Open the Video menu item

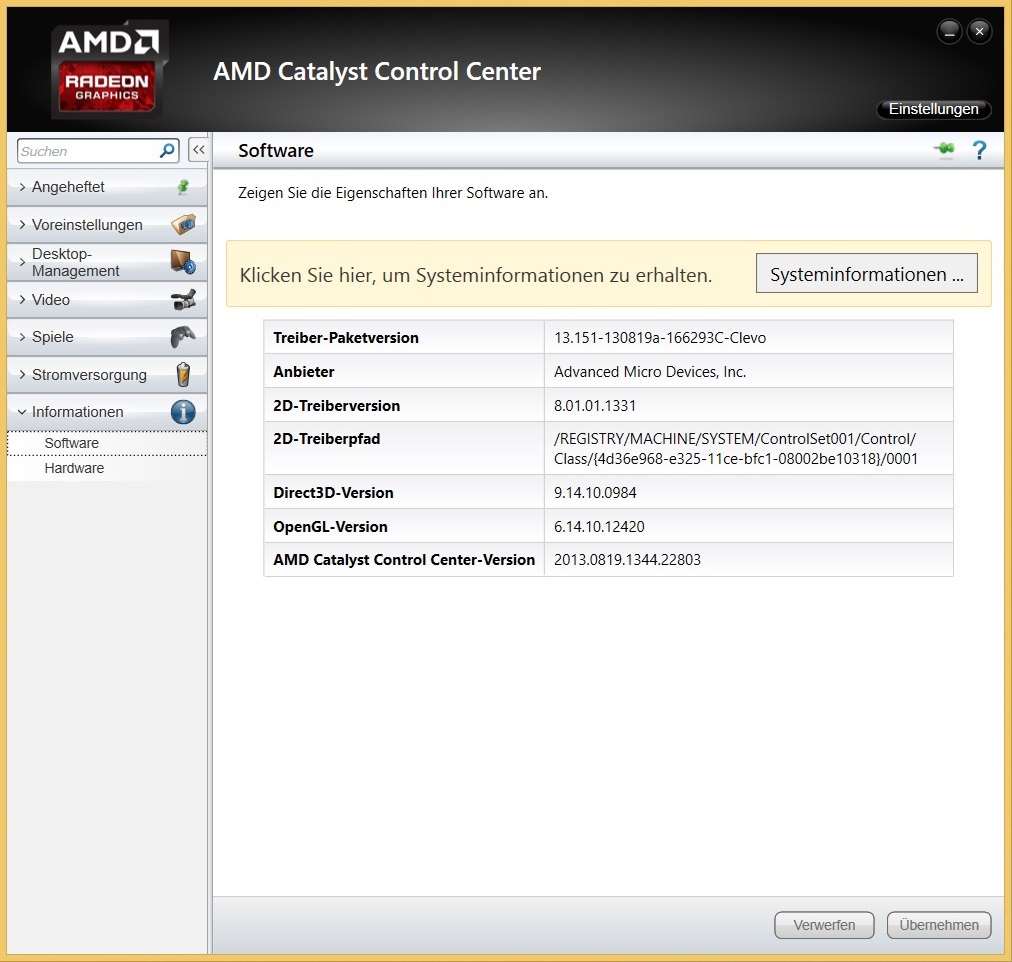pos(107,299)
